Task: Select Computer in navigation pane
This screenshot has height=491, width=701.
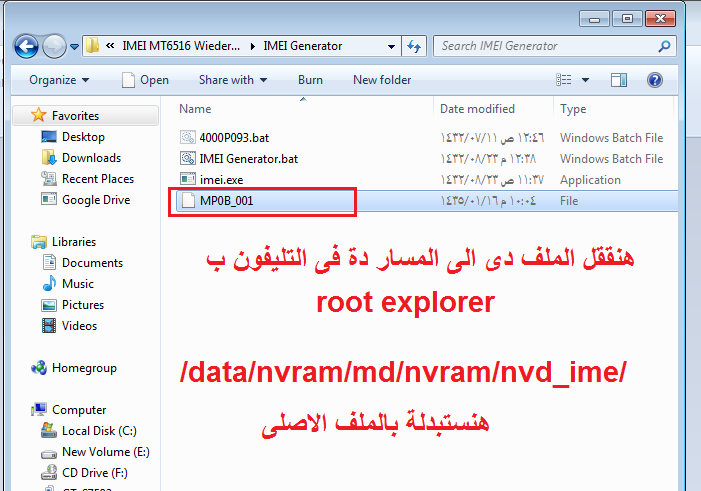Action: pyautogui.click(x=79, y=410)
